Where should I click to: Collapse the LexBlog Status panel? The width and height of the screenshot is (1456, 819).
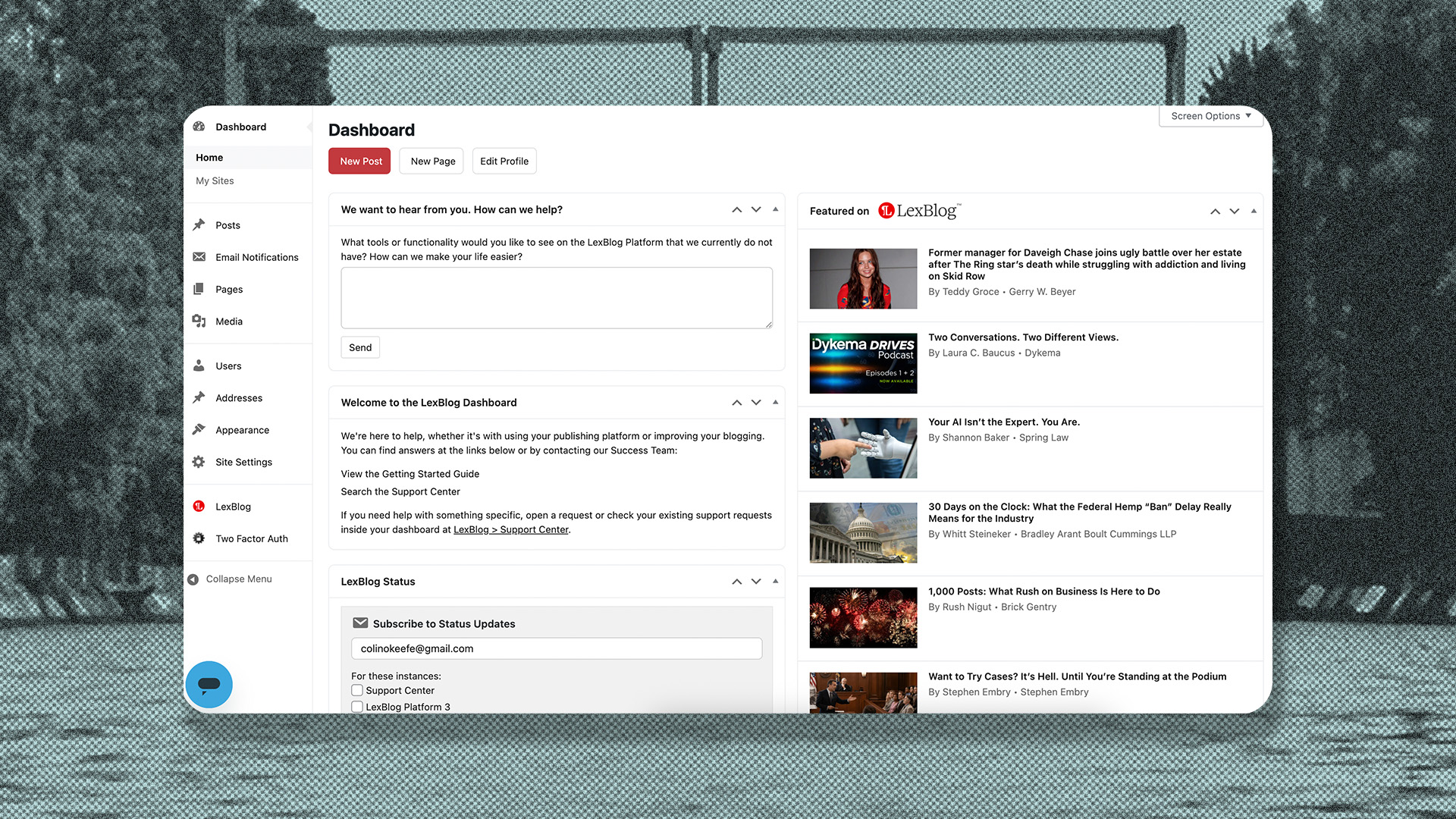[x=775, y=581]
